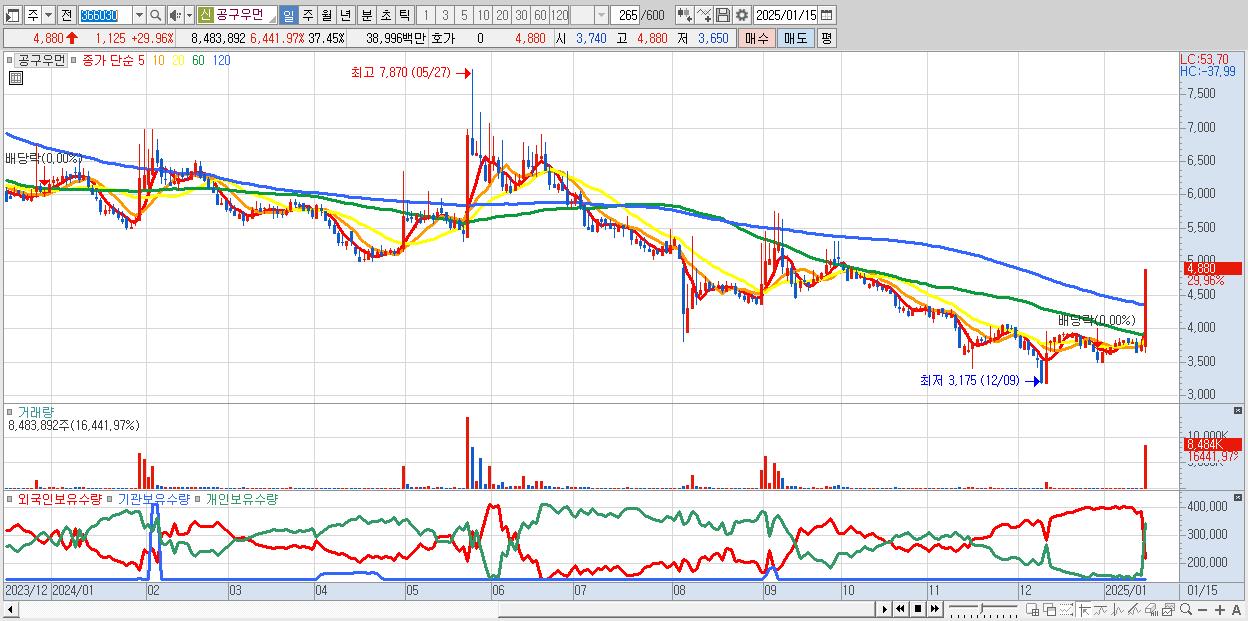1248x621 pixels.
Task: Choose the 5 interval button
Action: [x=464, y=15]
